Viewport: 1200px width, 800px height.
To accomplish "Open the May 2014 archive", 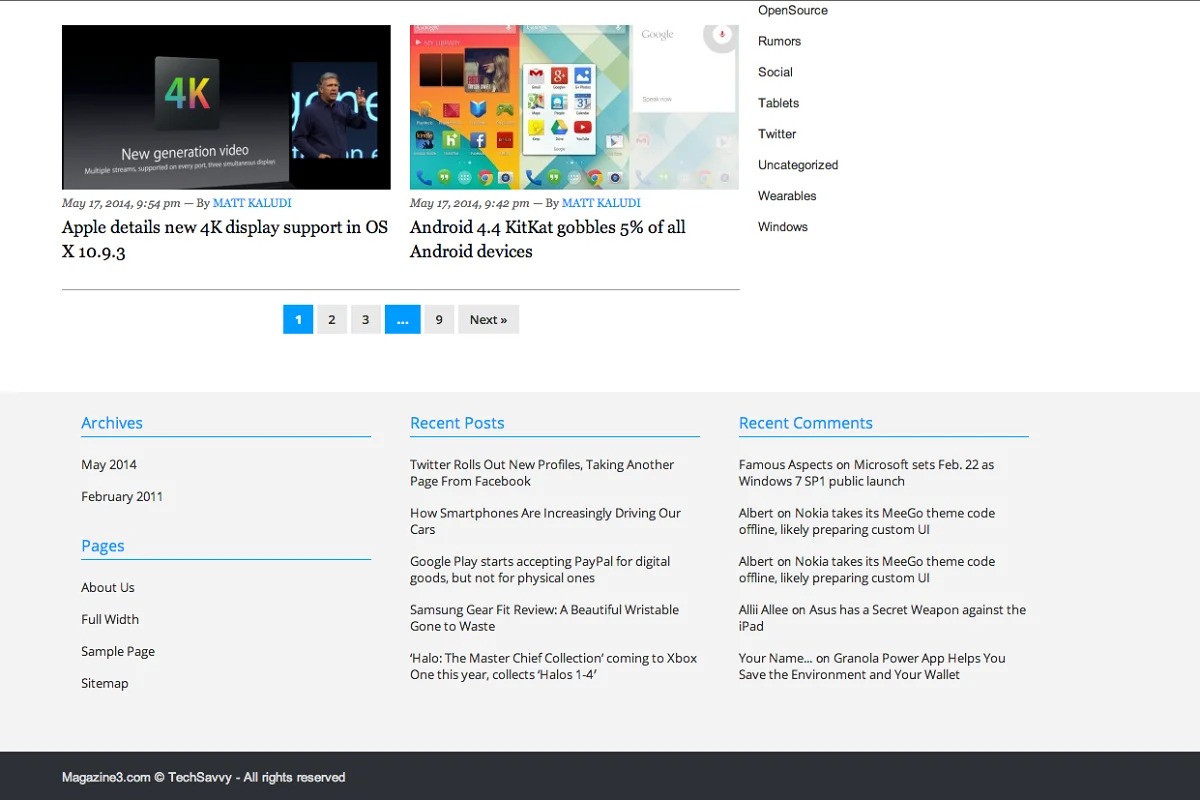I will pyautogui.click(x=109, y=465).
